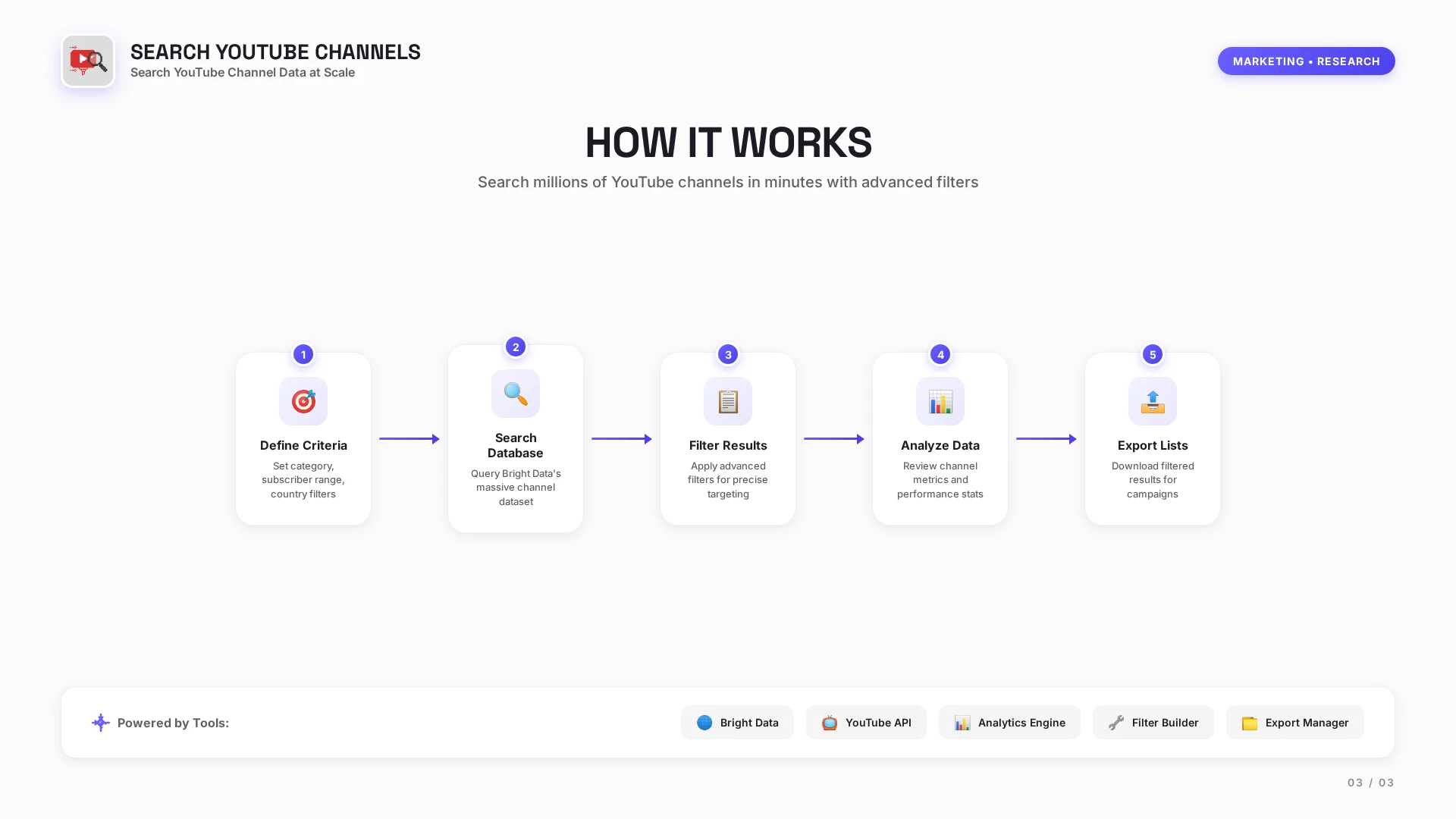The image size is (1456, 819).
Task: Click the 03 / 03 page indicator
Action: (x=1370, y=783)
